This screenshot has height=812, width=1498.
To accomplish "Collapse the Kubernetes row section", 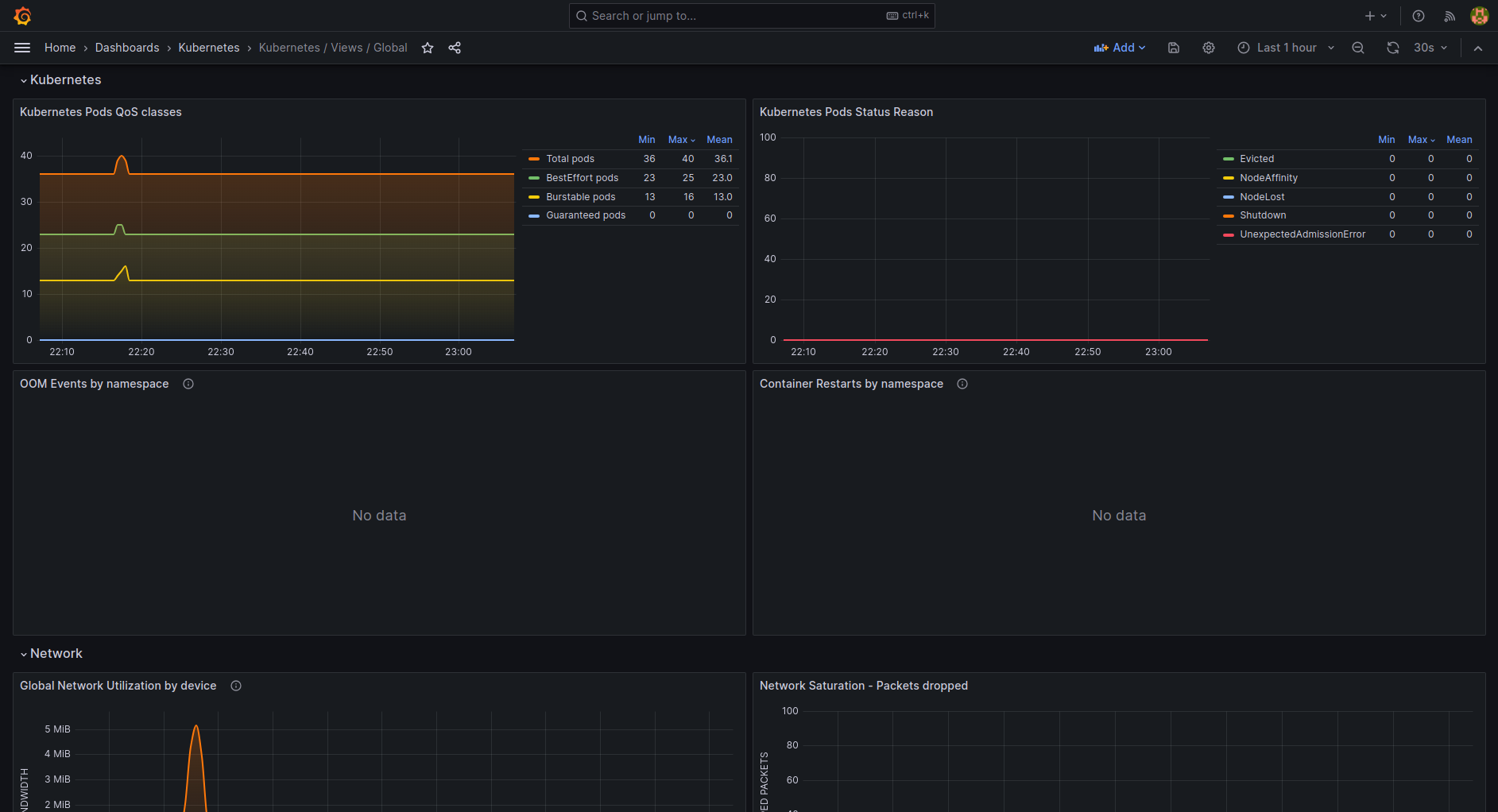I will coord(65,80).
